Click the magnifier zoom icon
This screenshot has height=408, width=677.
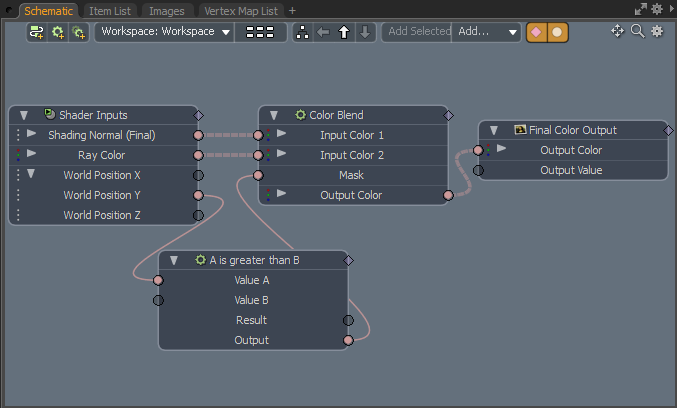637,31
